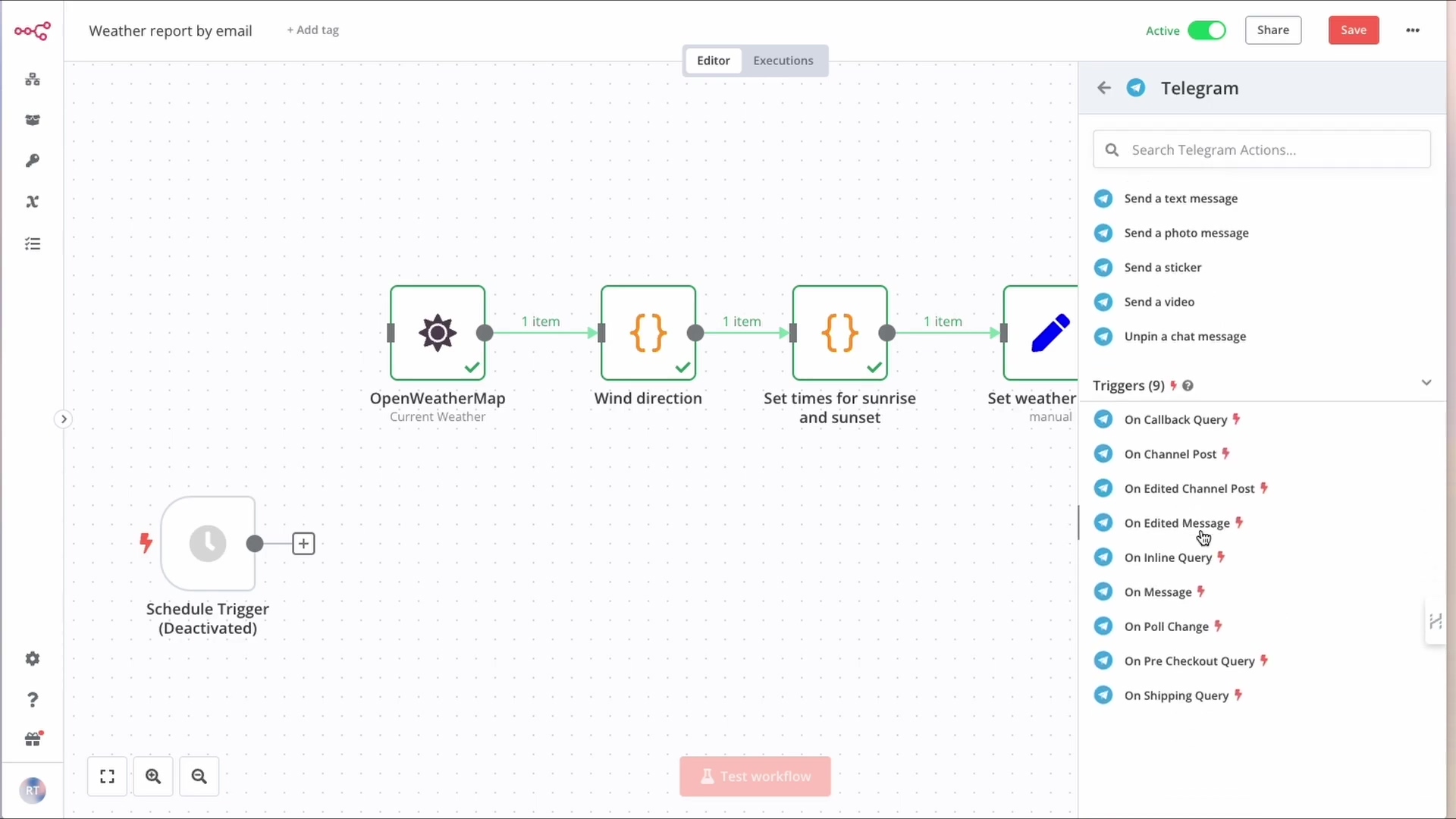Zoom in on the canvas
Image resolution: width=1456 pixels, height=819 pixels.
153,777
